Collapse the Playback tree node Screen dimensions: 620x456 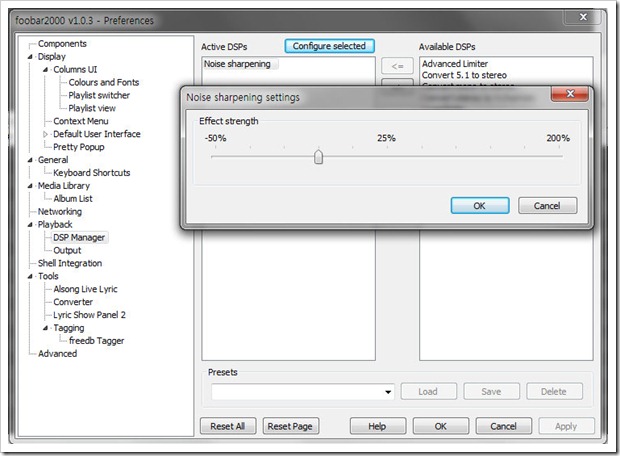(x=30, y=225)
